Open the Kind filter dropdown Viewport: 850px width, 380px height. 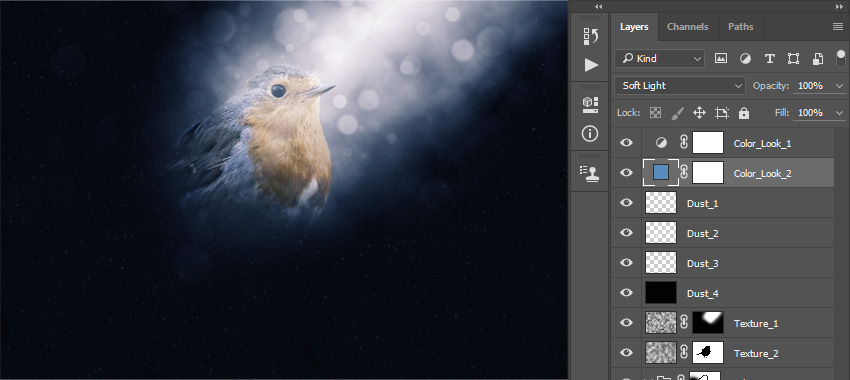point(659,59)
